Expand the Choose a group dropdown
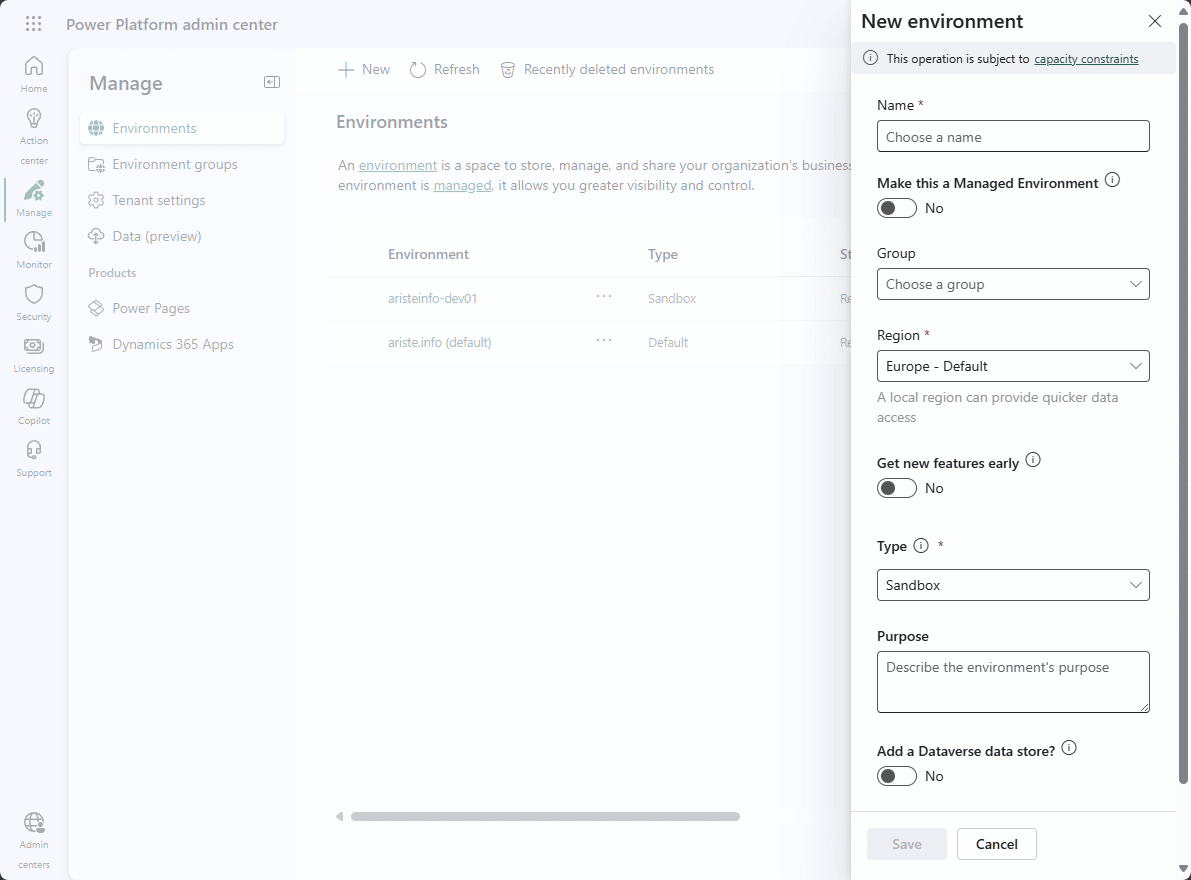The image size is (1191, 880). click(x=1012, y=284)
